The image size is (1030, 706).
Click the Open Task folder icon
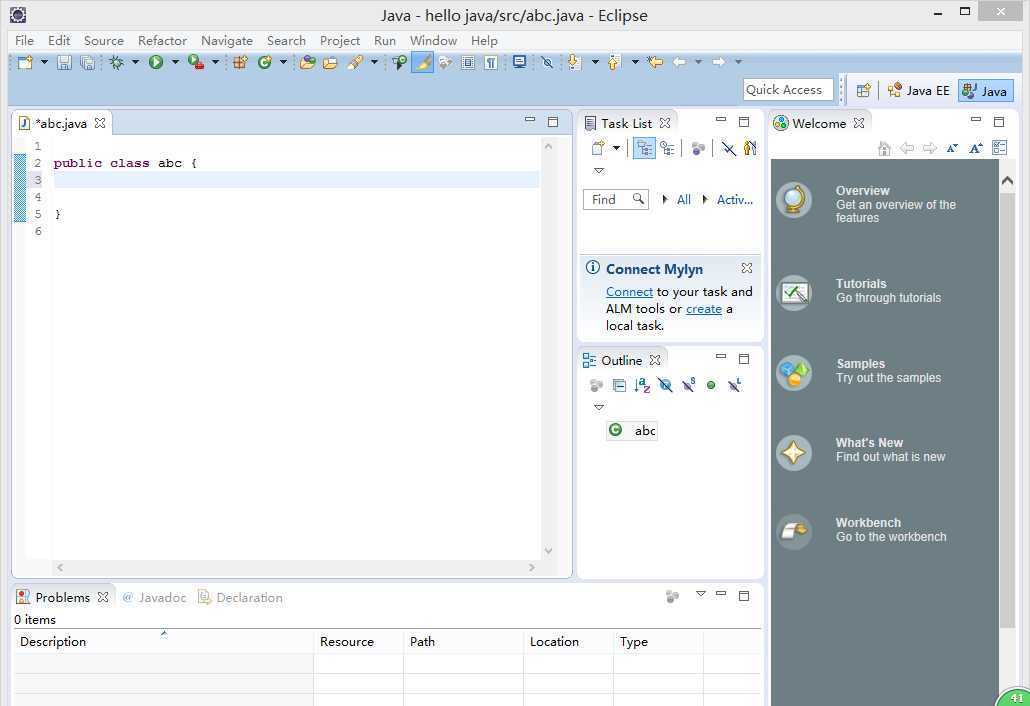pos(330,62)
